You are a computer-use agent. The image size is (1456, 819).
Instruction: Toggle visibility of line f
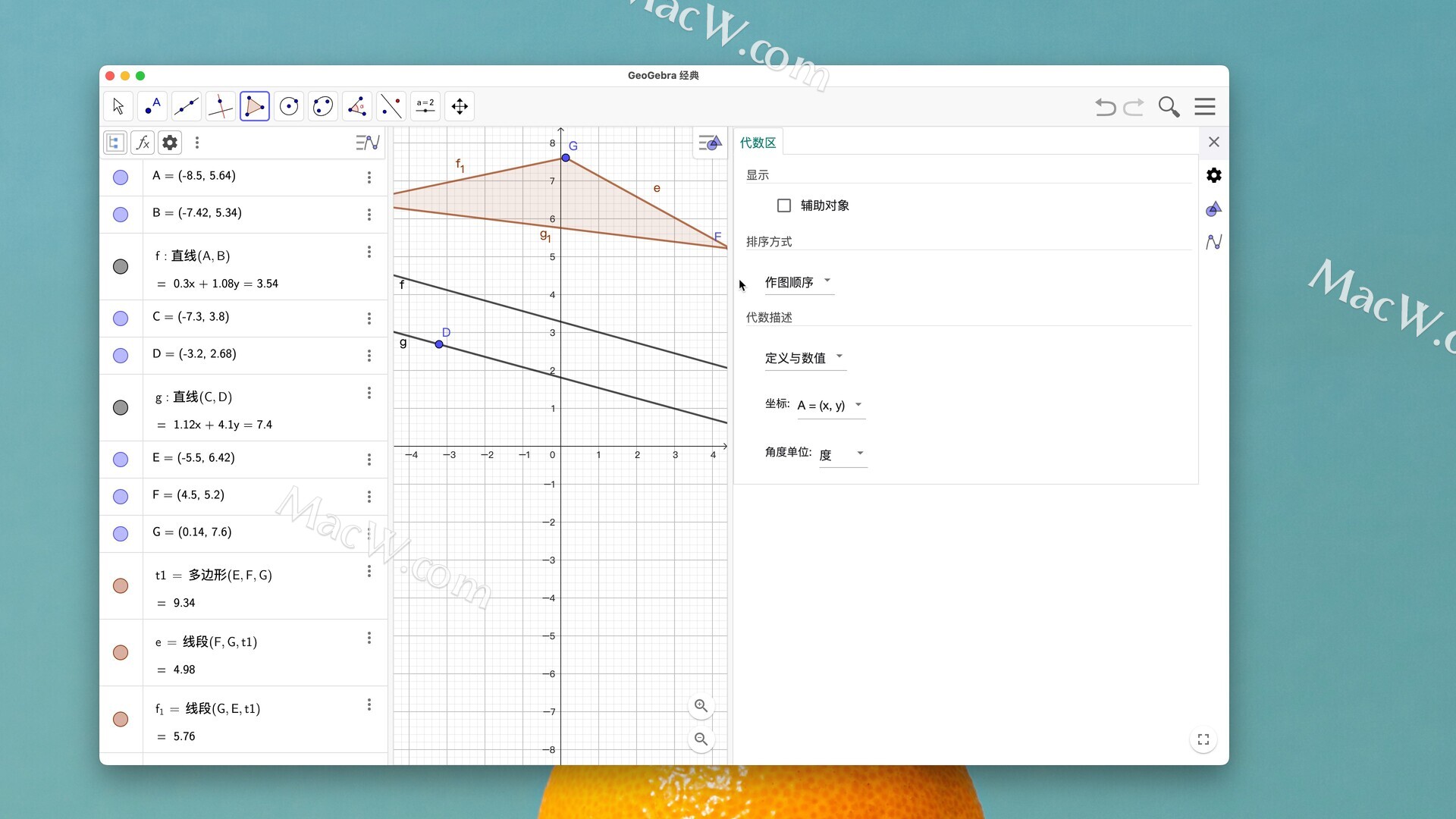click(x=121, y=267)
